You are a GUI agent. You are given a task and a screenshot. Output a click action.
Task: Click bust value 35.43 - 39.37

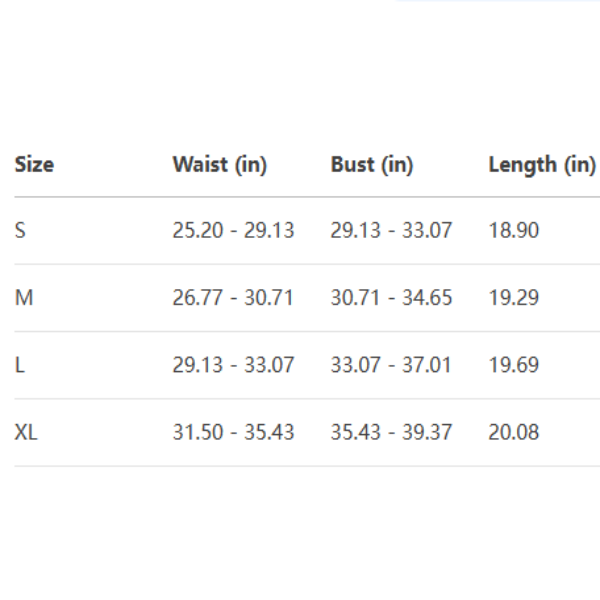point(391,433)
